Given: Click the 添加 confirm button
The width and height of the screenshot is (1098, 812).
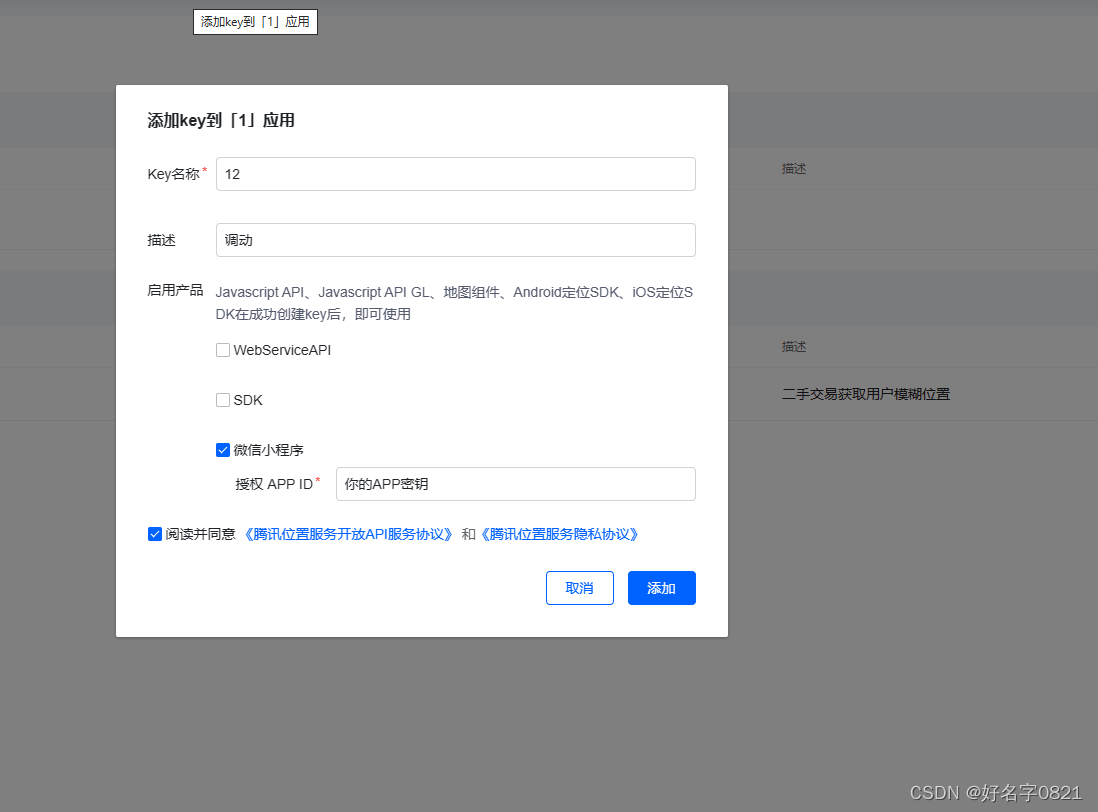Looking at the screenshot, I should tap(661, 588).
